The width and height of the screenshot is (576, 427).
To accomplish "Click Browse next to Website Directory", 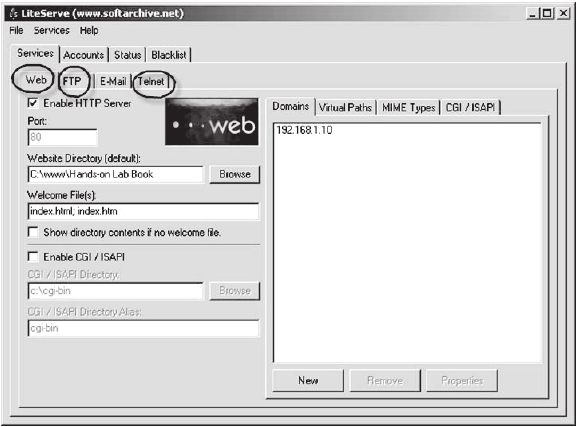I will (x=235, y=174).
